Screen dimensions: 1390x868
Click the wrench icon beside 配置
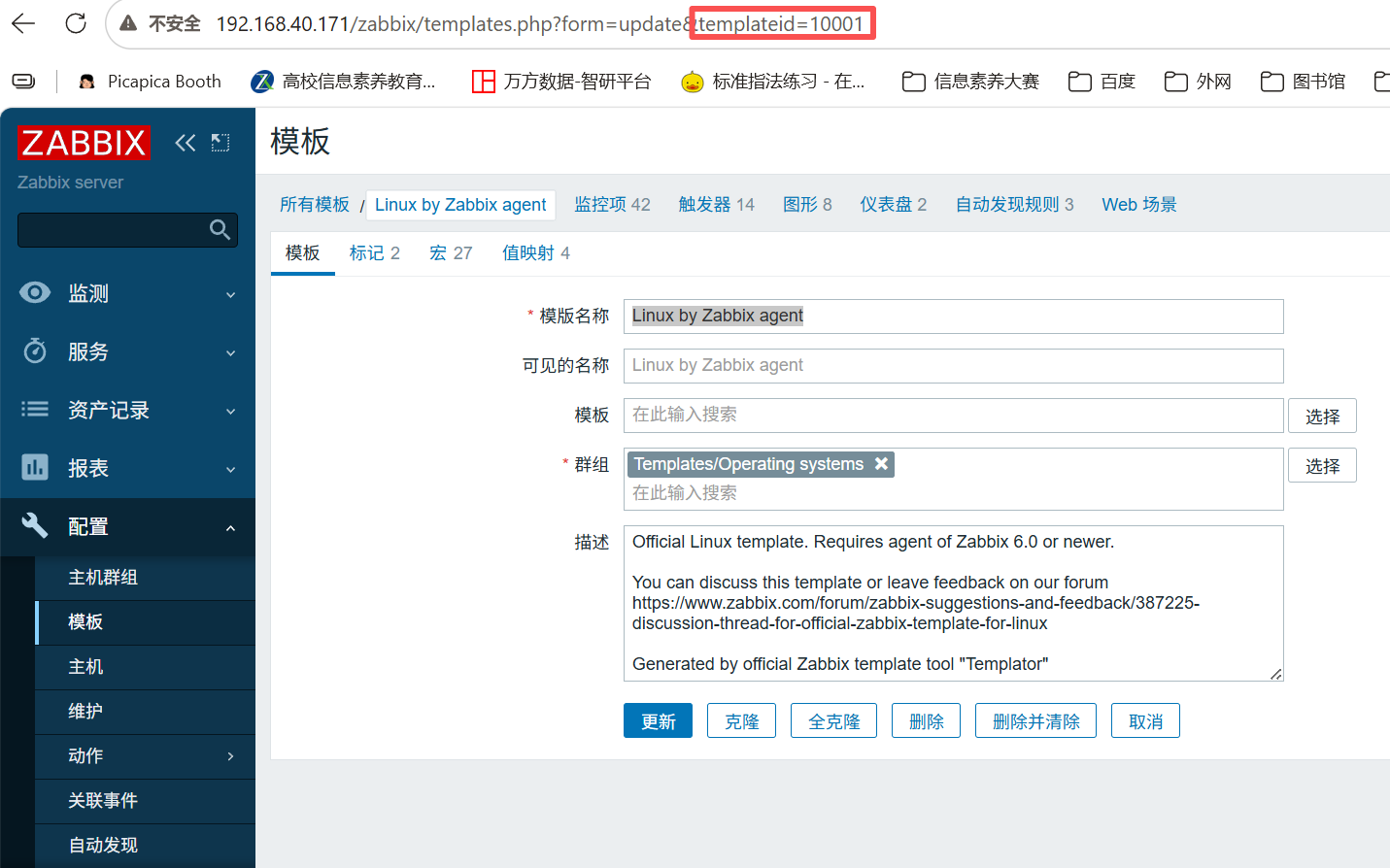(35, 525)
